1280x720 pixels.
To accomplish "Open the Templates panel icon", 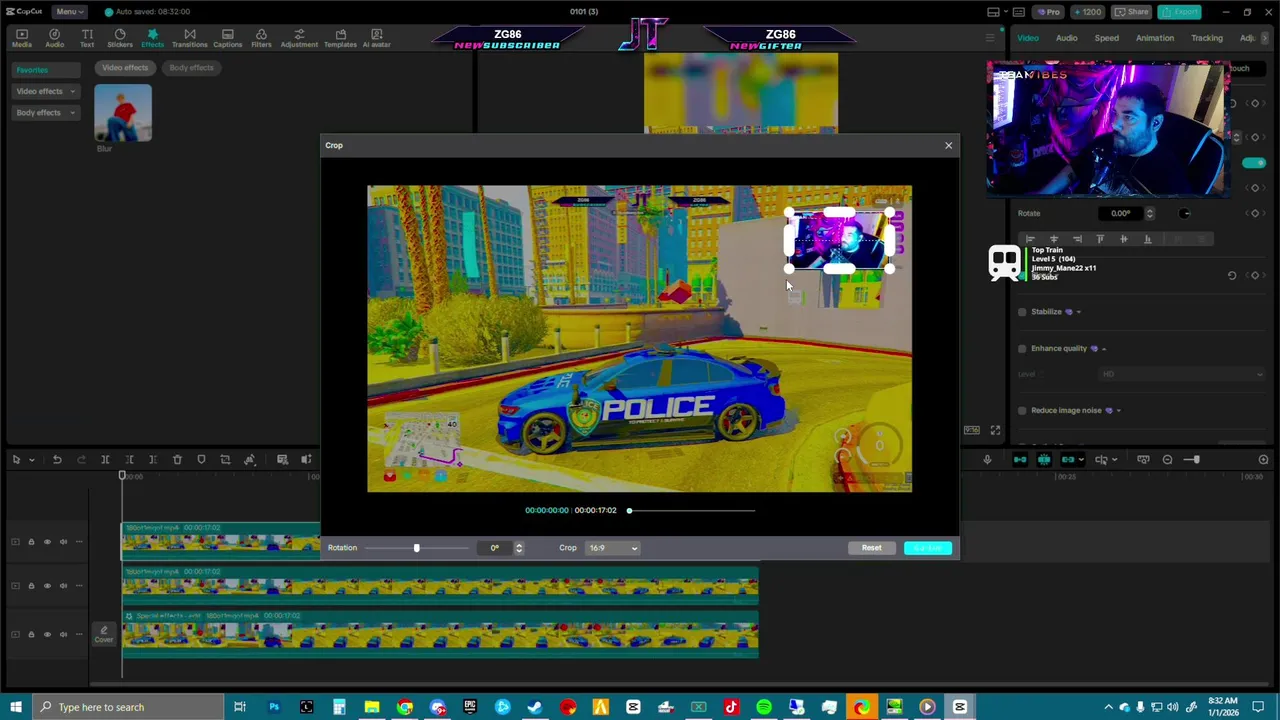I will (340, 38).
